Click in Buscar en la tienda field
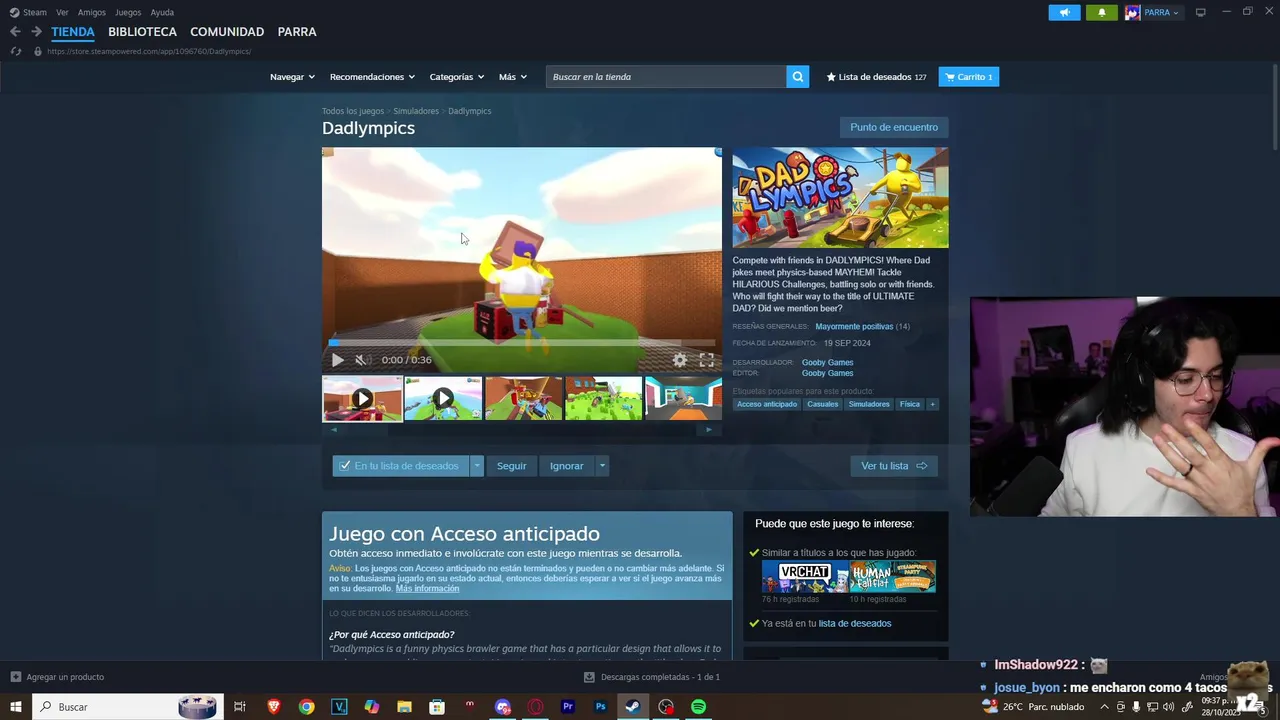Viewport: 1280px width, 720px height. pyautogui.click(x=666, y=77)
